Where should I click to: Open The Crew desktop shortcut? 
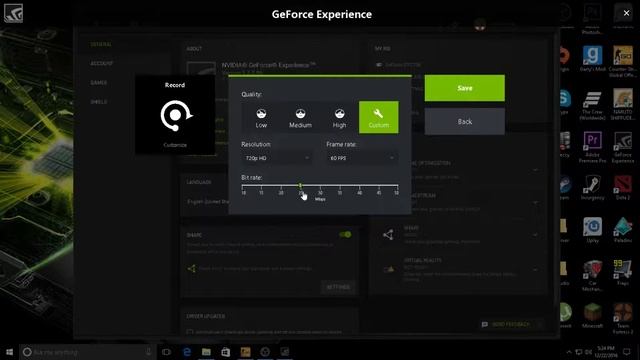[x=592, y=105]
